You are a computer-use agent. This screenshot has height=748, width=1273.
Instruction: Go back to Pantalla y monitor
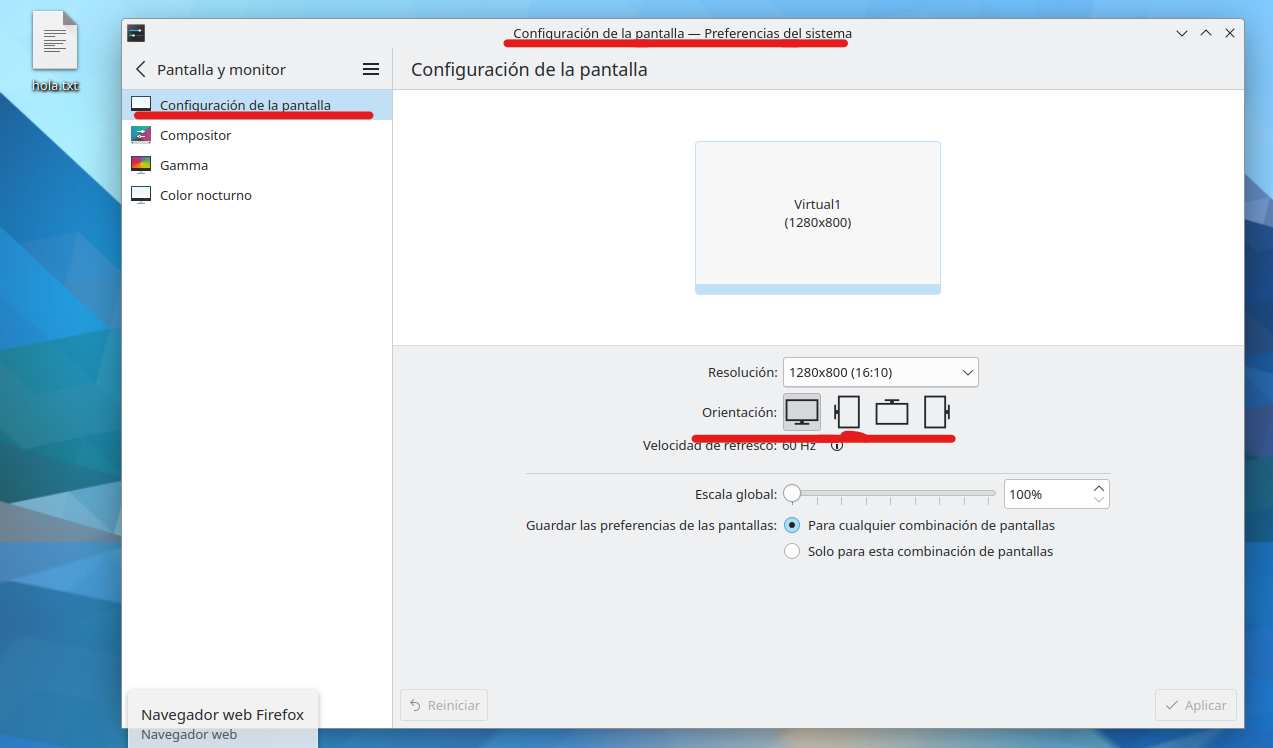click(138, 69)
